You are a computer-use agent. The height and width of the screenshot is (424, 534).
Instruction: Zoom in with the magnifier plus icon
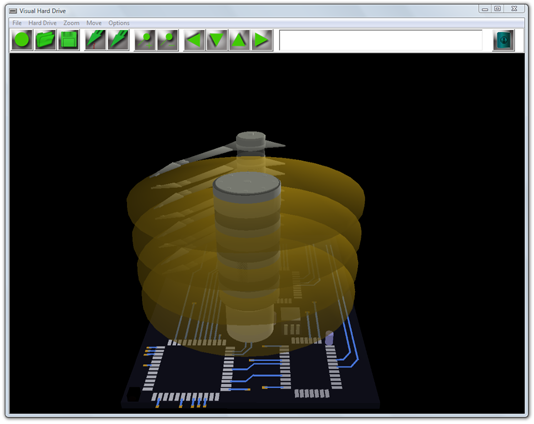145,40
